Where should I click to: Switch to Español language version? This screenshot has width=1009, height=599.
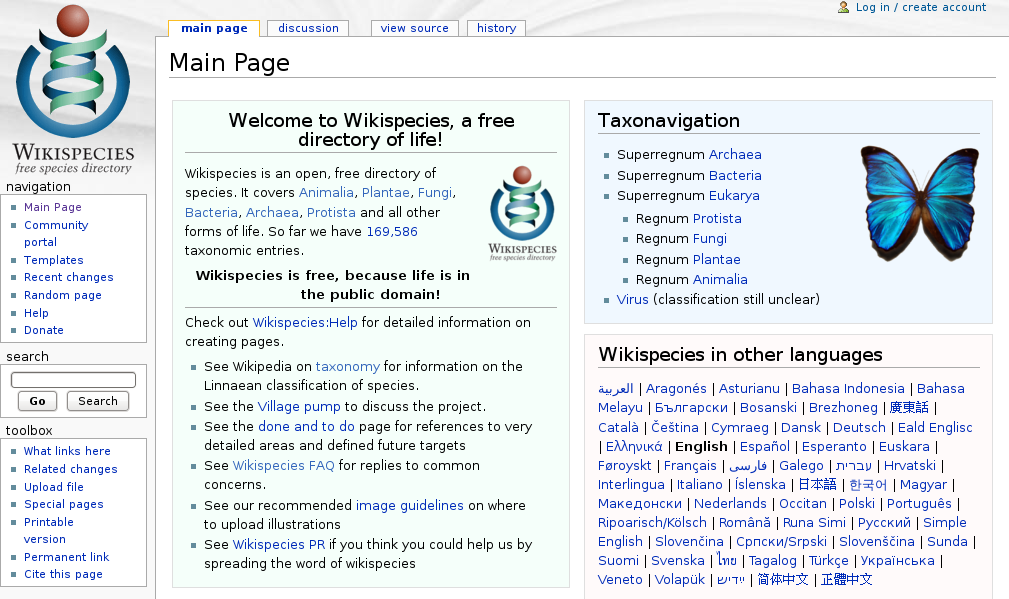(764, 447)
